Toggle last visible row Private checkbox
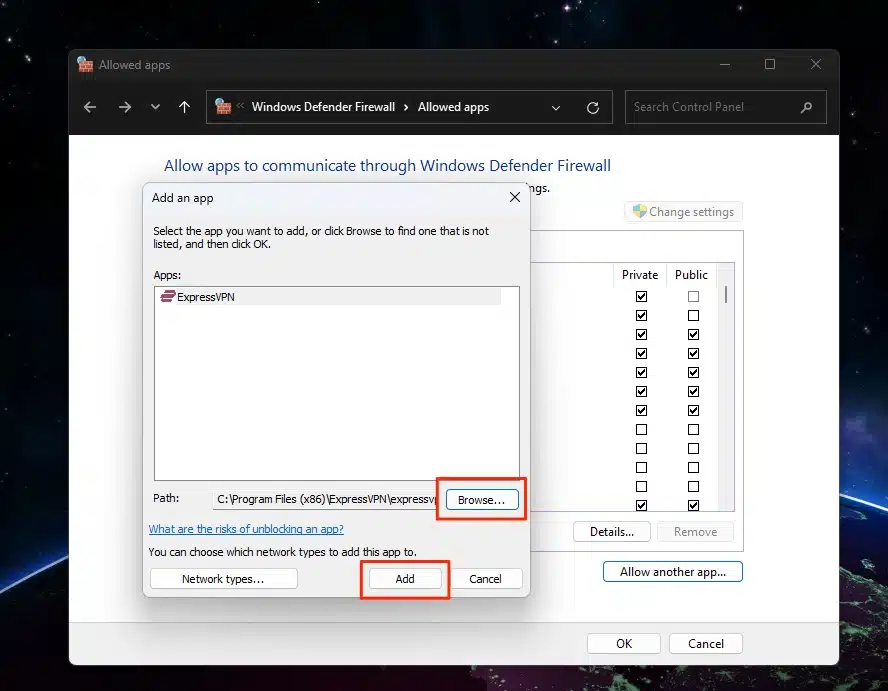 coord(641,505)
